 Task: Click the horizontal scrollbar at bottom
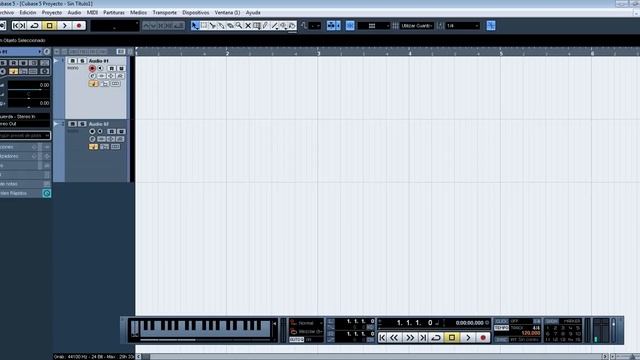tap(371, 357)
